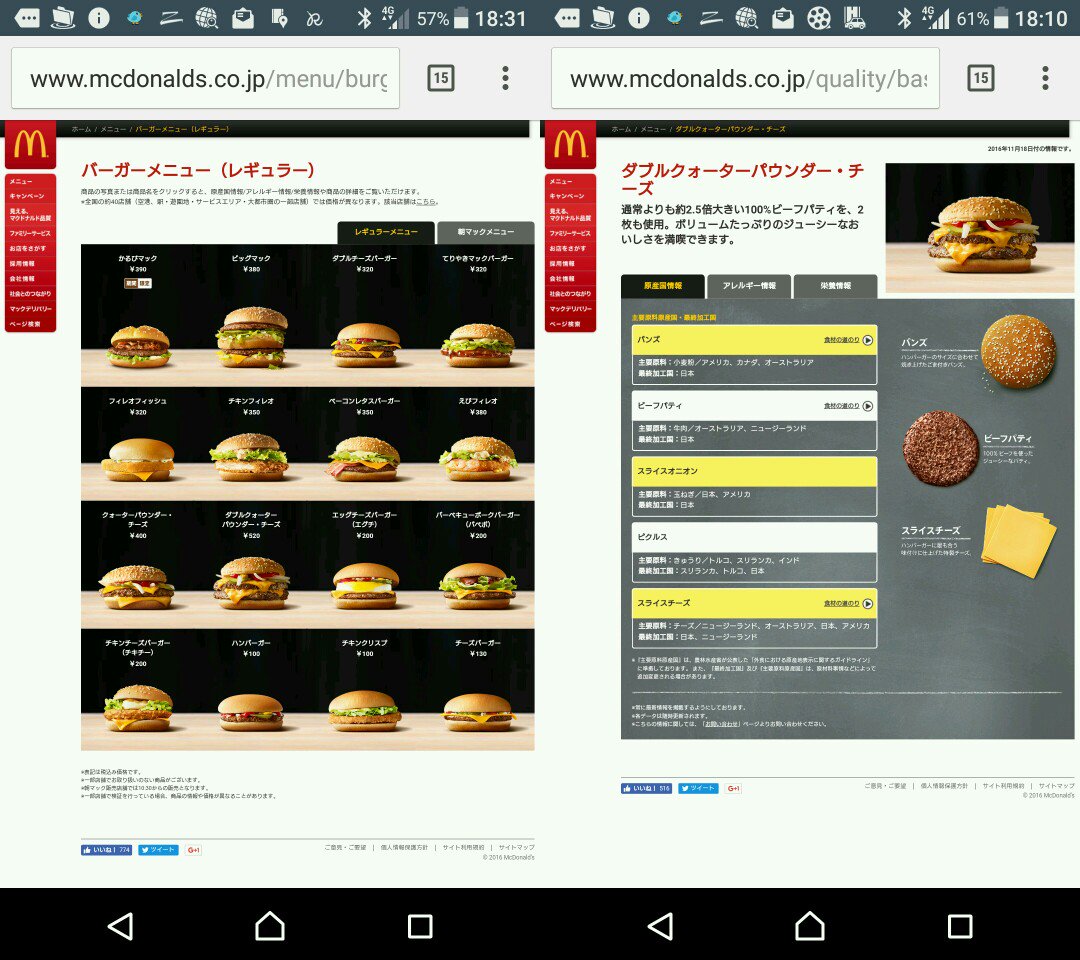Click the Facebook いいね button showing 774
Image resolution: width=1080 pixels, height=960 pixels.
pyautogui.click(x=106, y=850)
